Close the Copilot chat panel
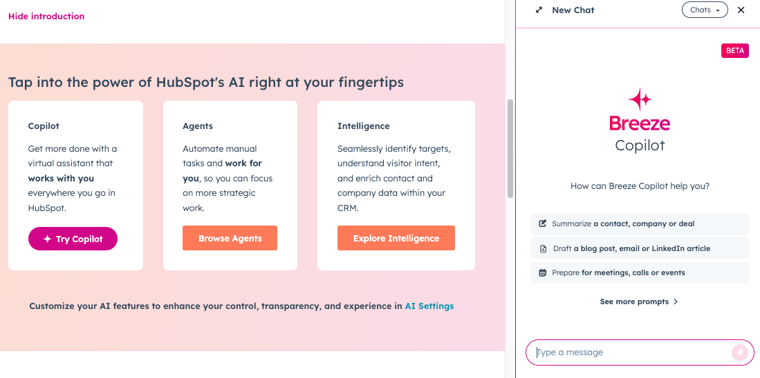760x378 pixels. tap(741, 10)
